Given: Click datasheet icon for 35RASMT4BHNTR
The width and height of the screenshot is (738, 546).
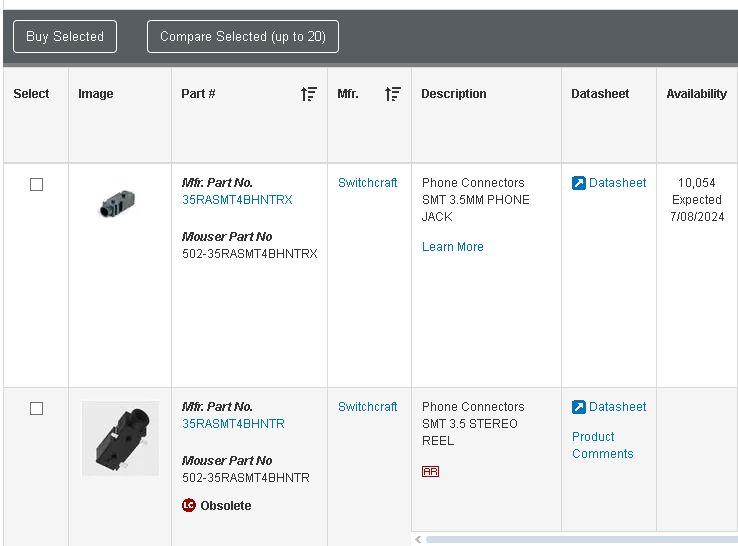Looking at the screenshot, I should tap(579, 407).
